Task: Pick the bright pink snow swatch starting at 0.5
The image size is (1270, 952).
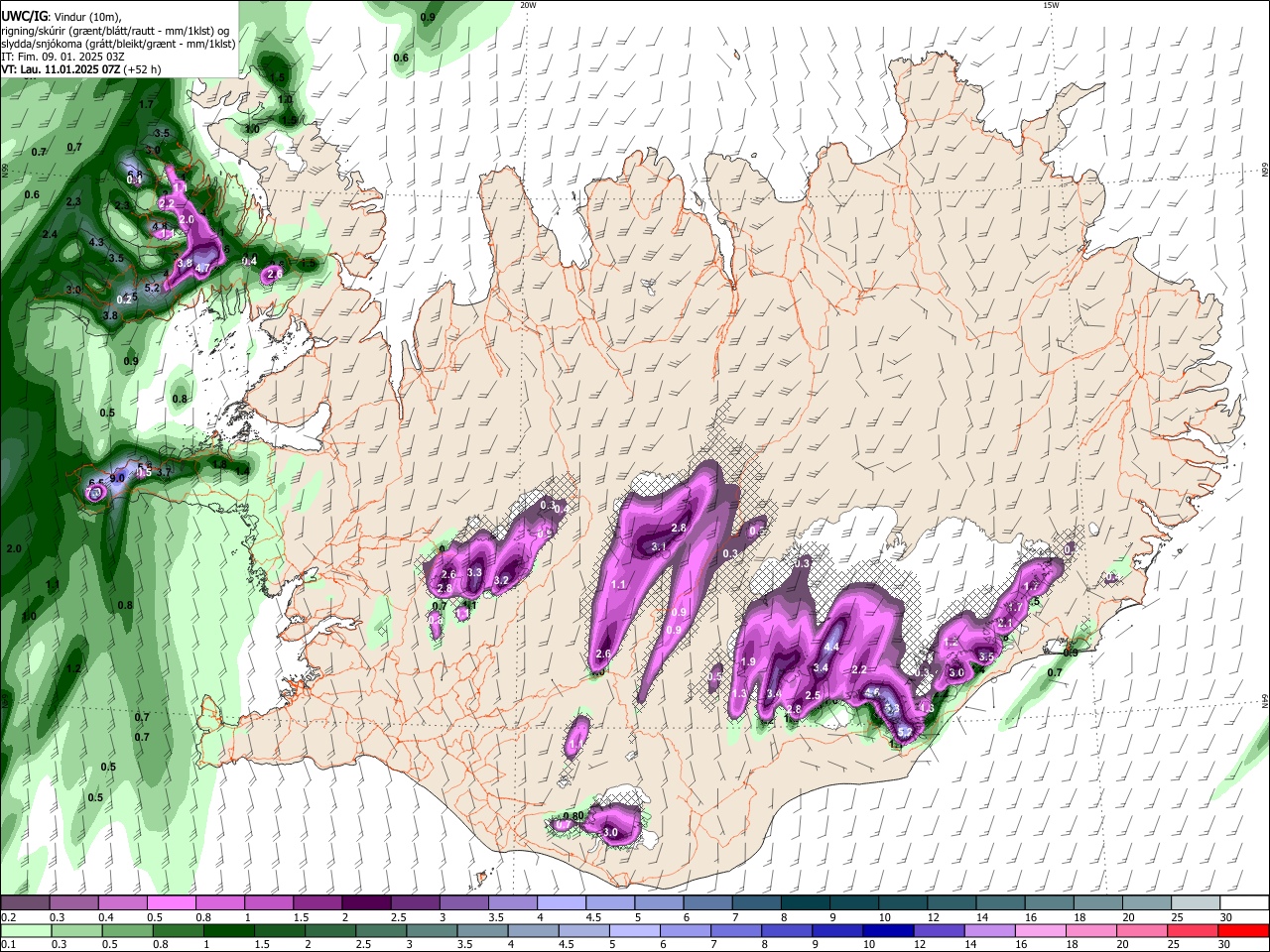Action: click(x=171, y=903)
